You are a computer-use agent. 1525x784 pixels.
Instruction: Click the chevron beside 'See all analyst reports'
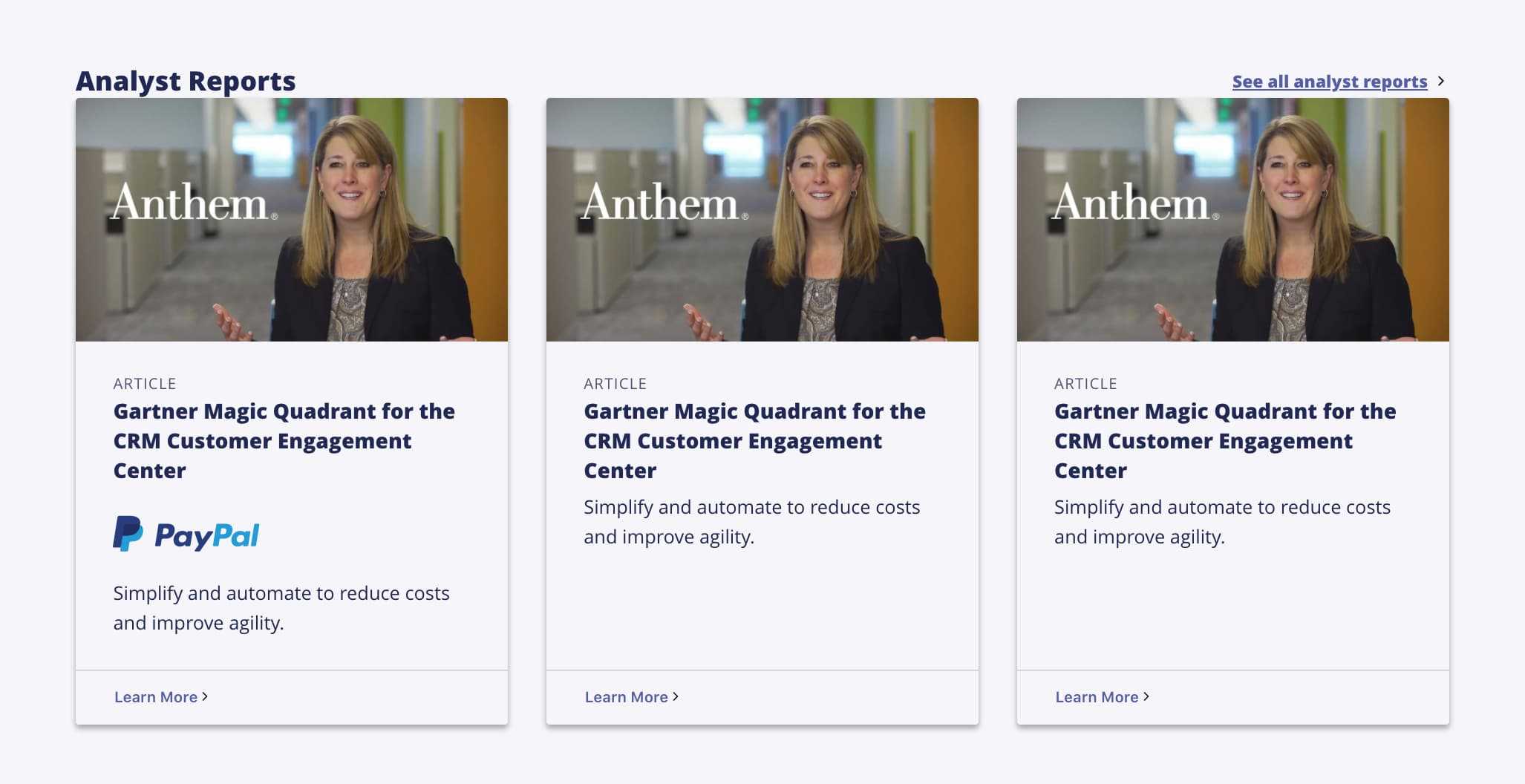(x=1441, y=81)
